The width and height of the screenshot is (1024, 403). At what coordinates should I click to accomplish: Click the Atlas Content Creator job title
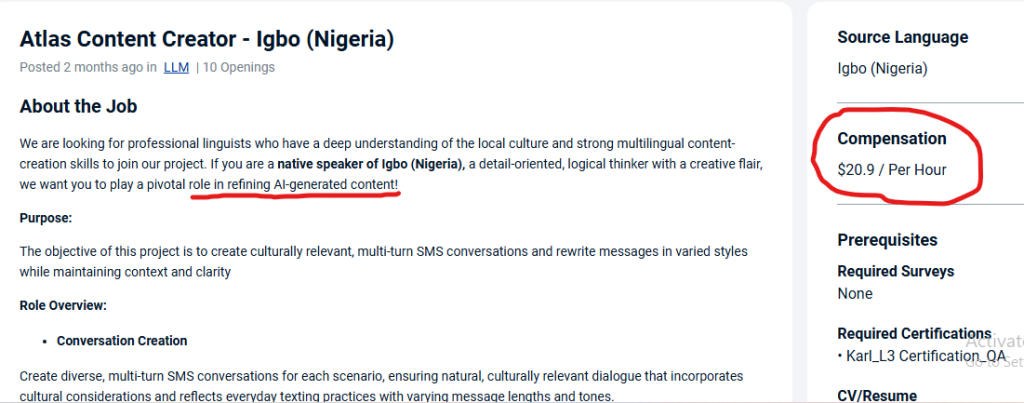pyautogui.click(x=207, y=40)
